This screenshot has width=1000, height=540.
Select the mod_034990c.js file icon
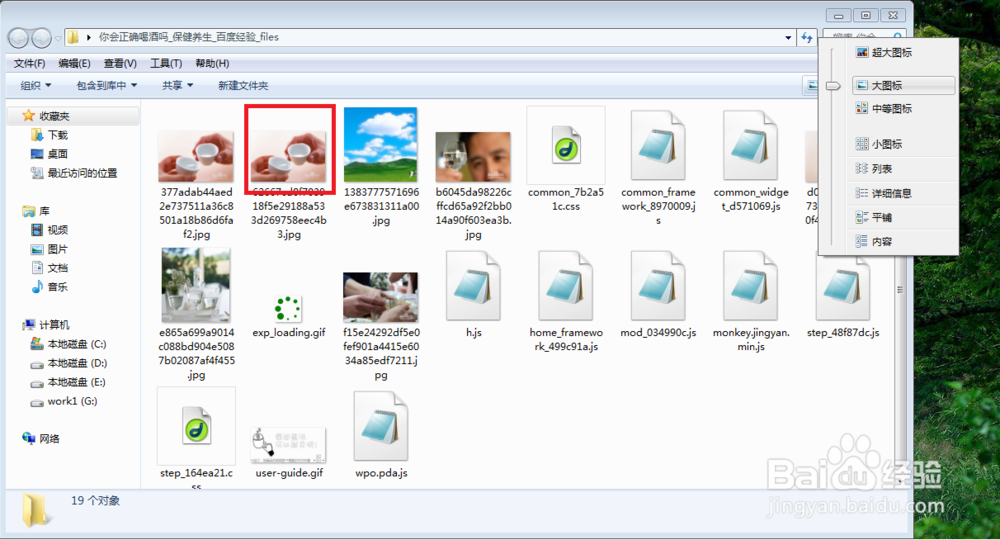tap(658, 286)
